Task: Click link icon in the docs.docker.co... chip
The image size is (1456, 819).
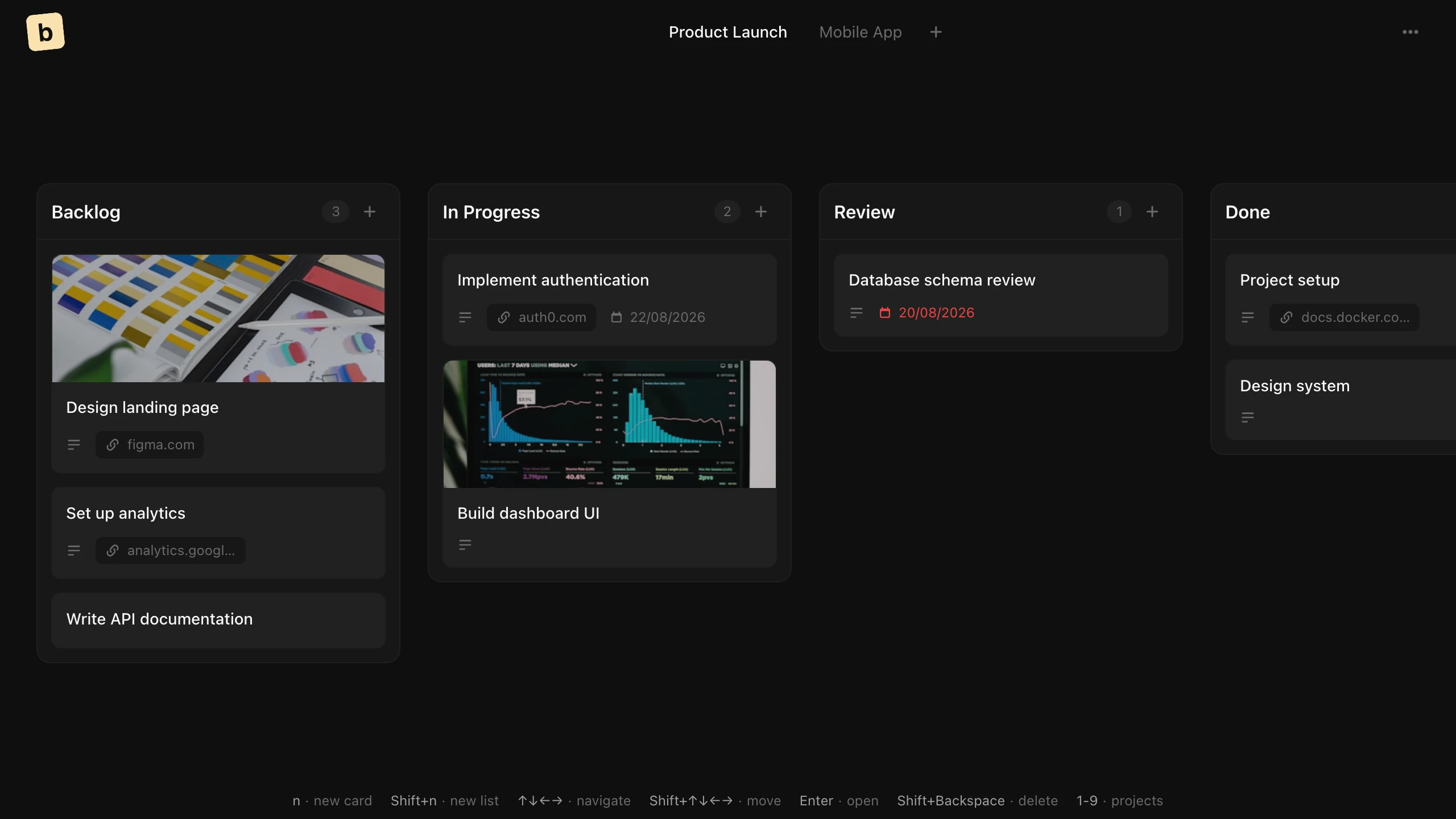Action: coord(1287,317)
